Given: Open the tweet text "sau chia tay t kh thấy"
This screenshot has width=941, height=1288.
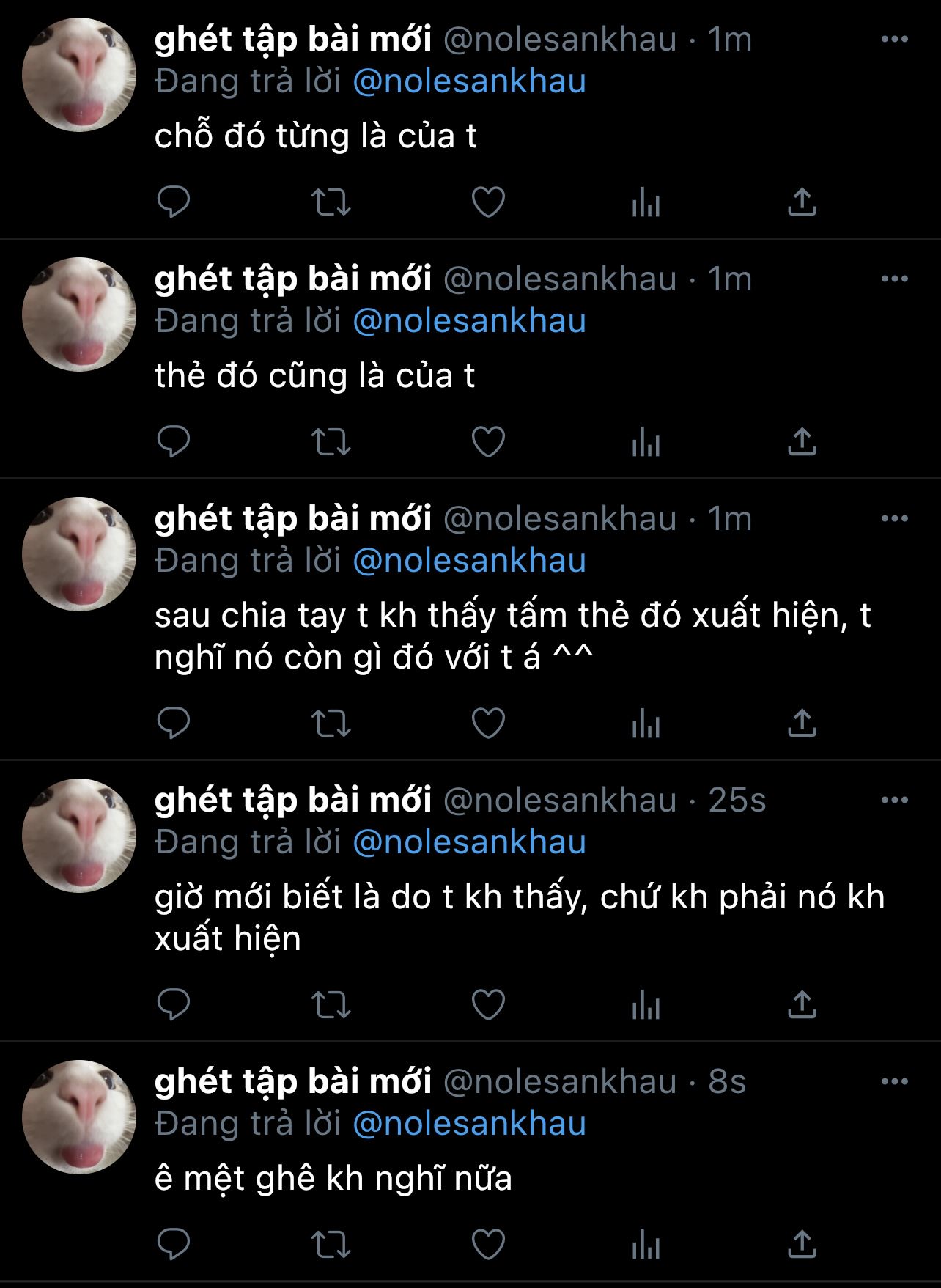Looking at the screenshot, I should [513, 636].
